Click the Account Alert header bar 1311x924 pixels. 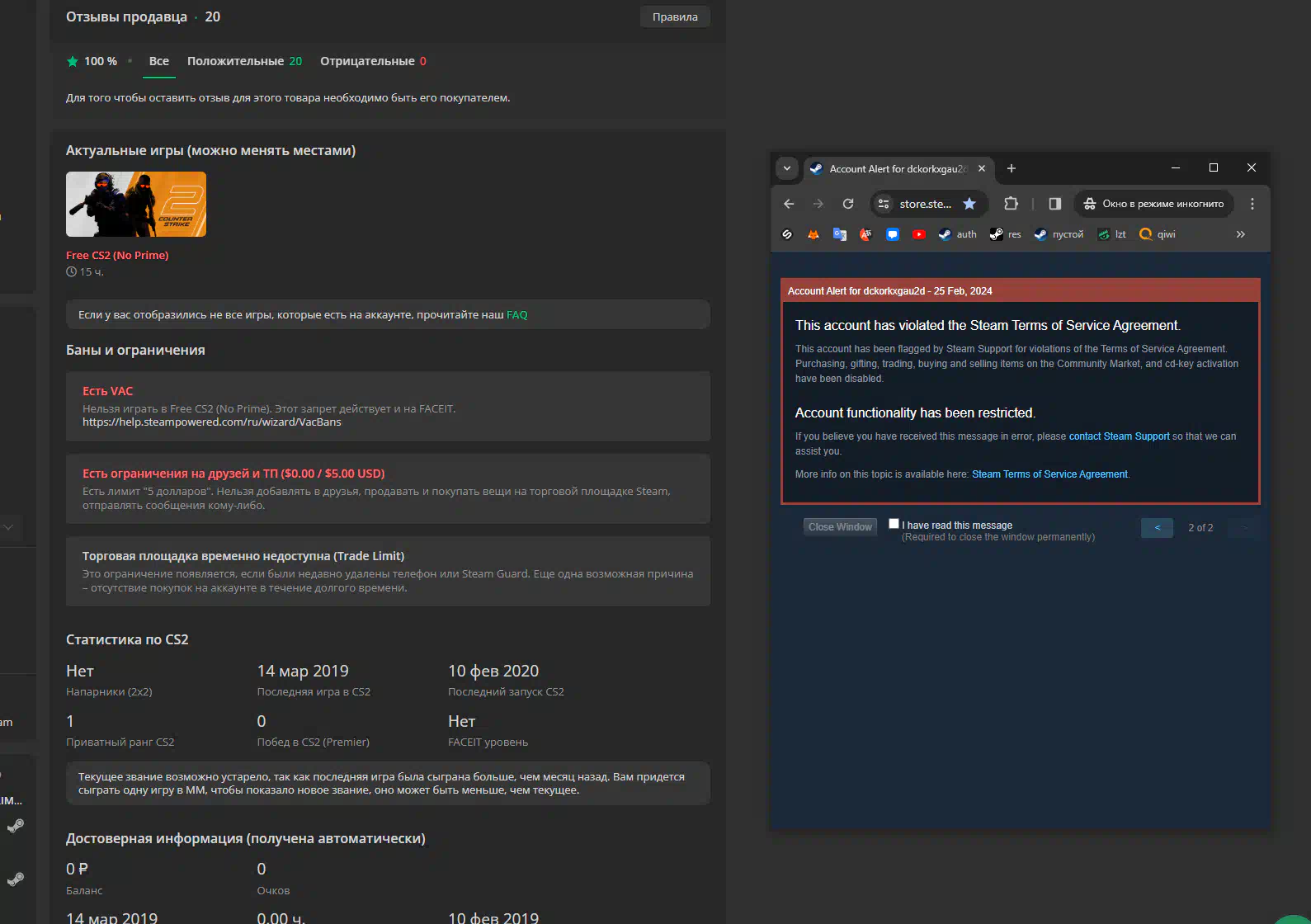1021,291
